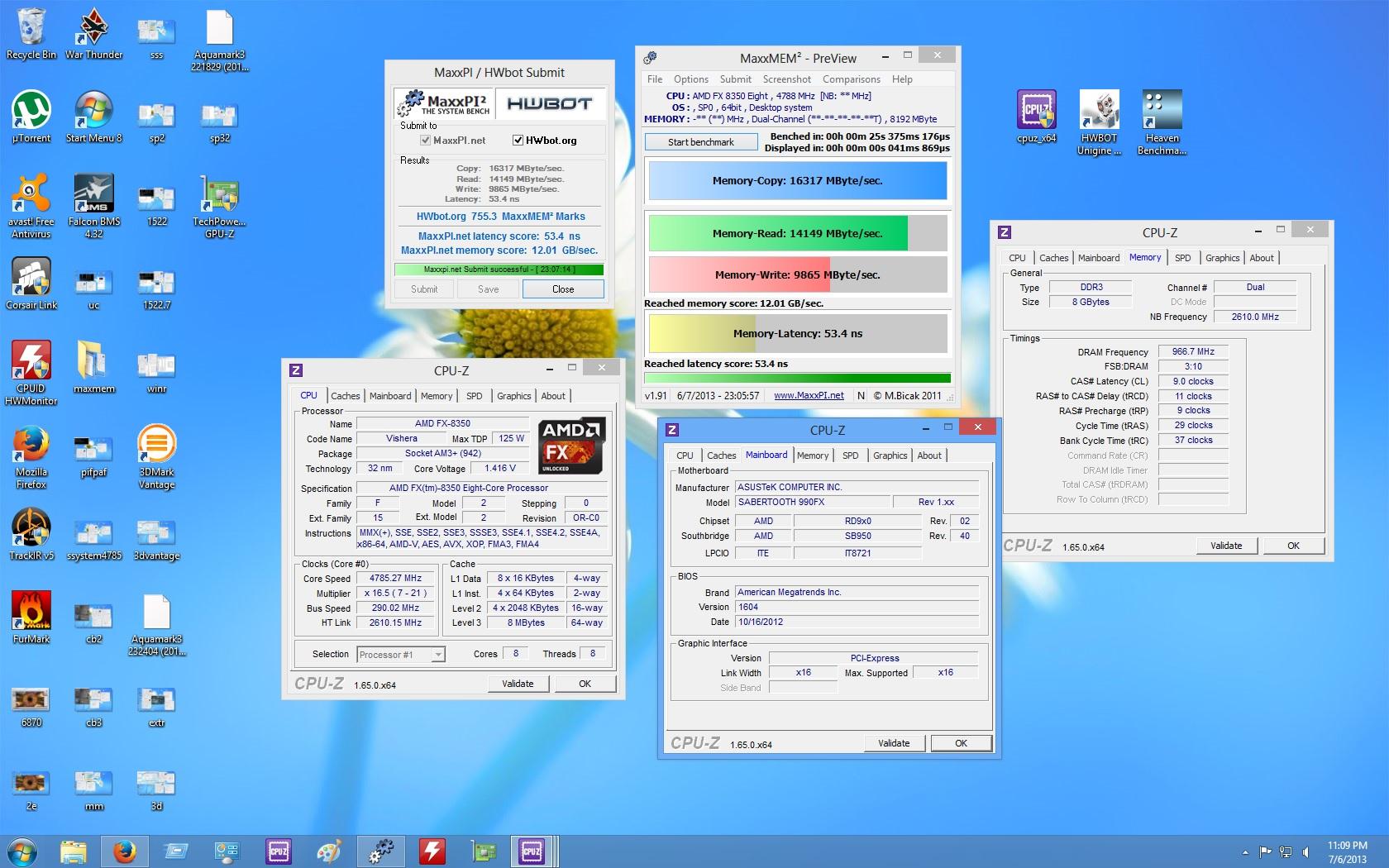
Task: Open cpuz_x64 desktop icon
Action: pos(1037,117)
